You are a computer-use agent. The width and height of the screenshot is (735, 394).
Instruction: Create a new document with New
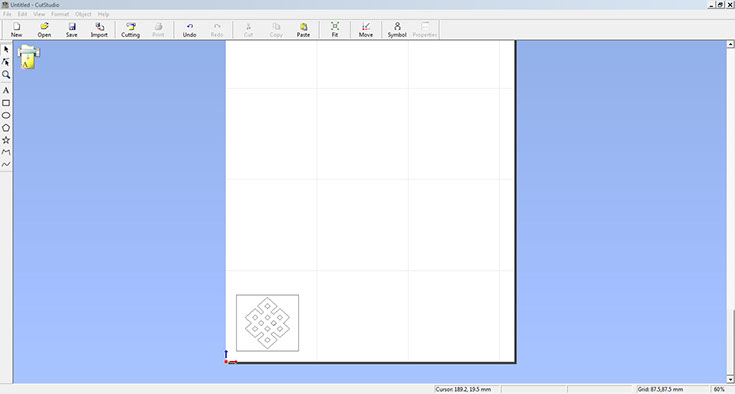pyautogui.click(x=16, y=30)
